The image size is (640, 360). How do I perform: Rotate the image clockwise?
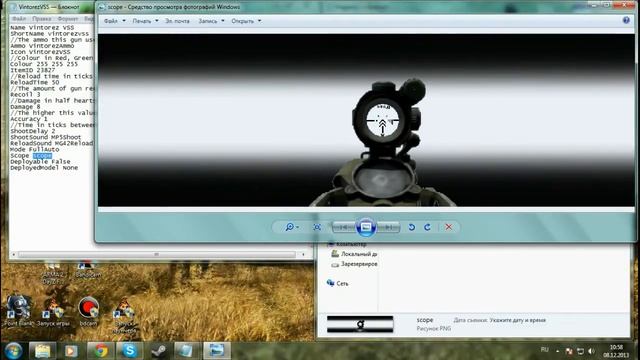click(x=427, y=227)
